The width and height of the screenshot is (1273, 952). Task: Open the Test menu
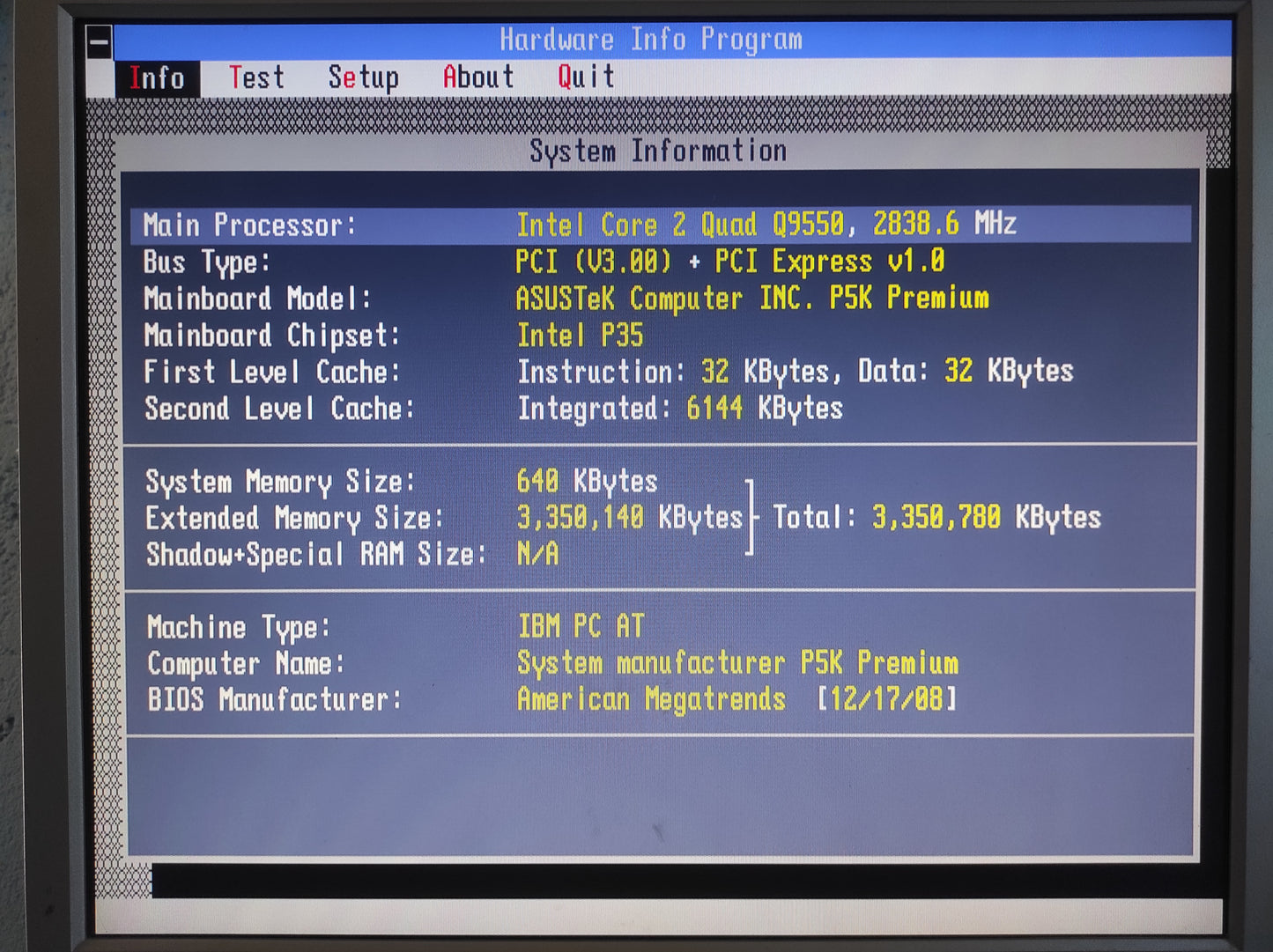256,78
